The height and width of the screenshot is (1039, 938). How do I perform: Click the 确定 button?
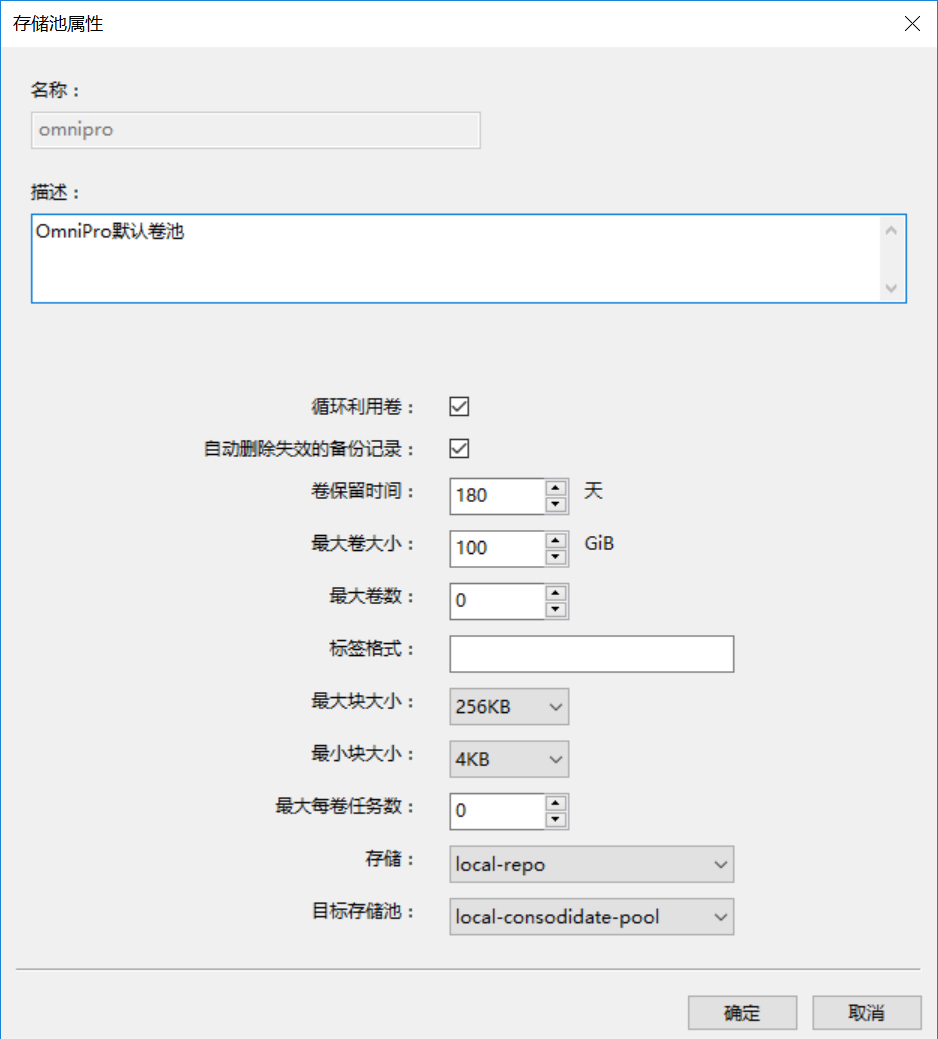(x=742, y=1013)
